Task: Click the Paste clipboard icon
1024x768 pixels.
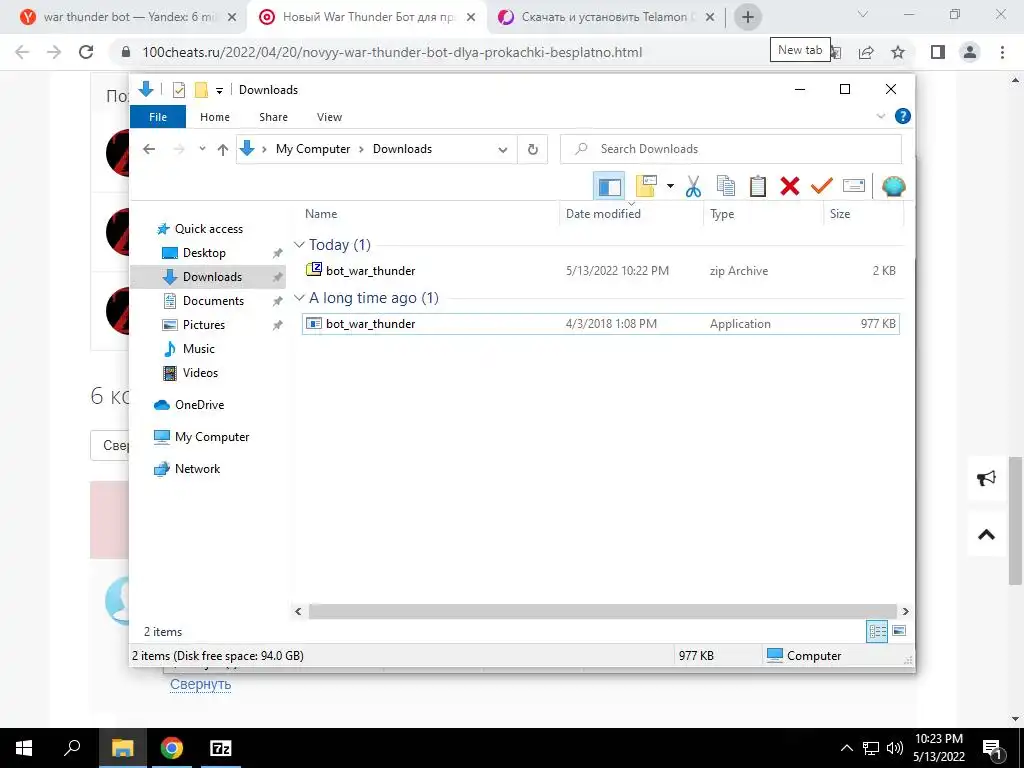Action: click(758, 187)
